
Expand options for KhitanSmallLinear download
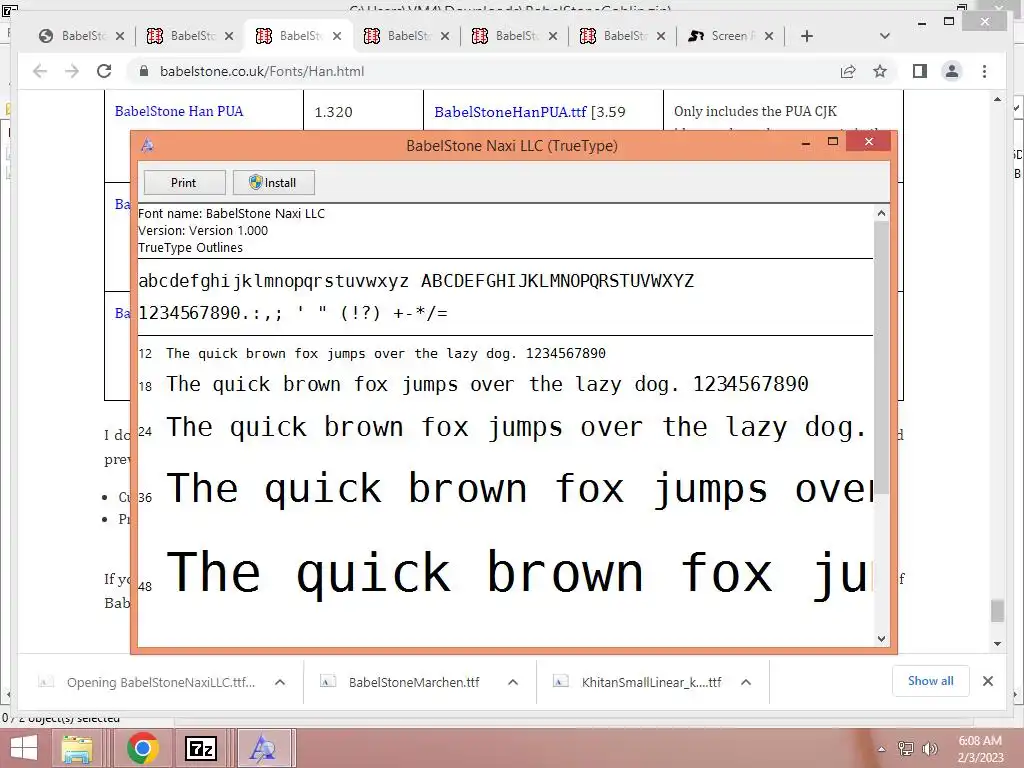746,682
